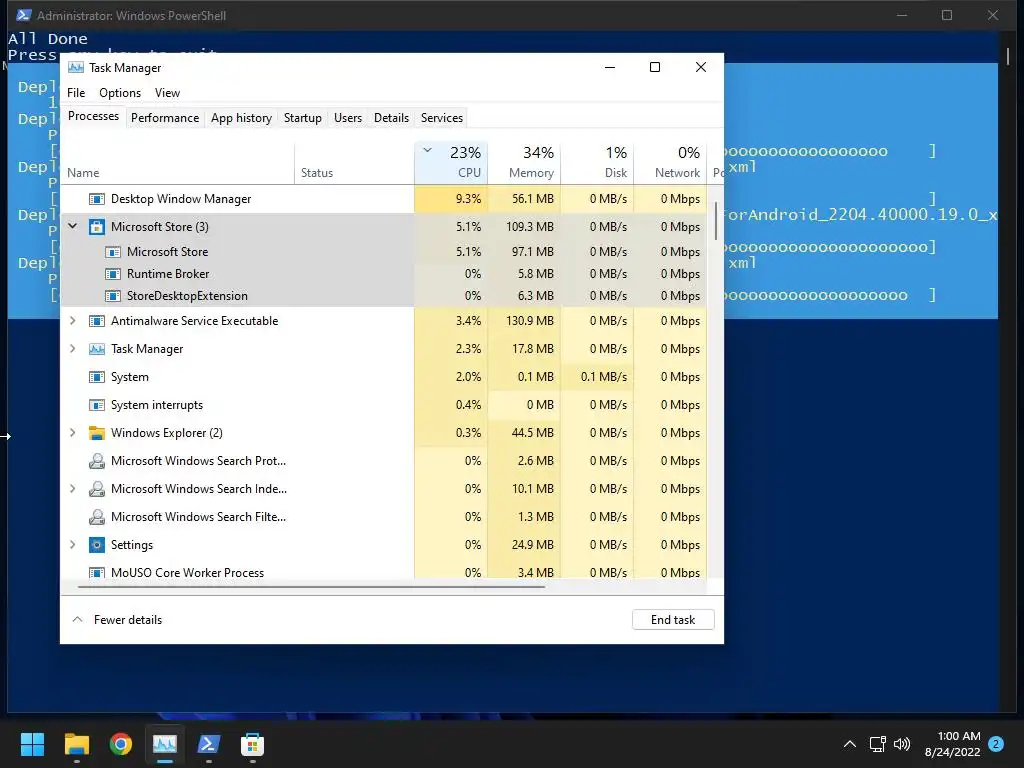
Task: Click the Windows Explorer folder icon
Action: pyautogui.click(x=97, y=433)
